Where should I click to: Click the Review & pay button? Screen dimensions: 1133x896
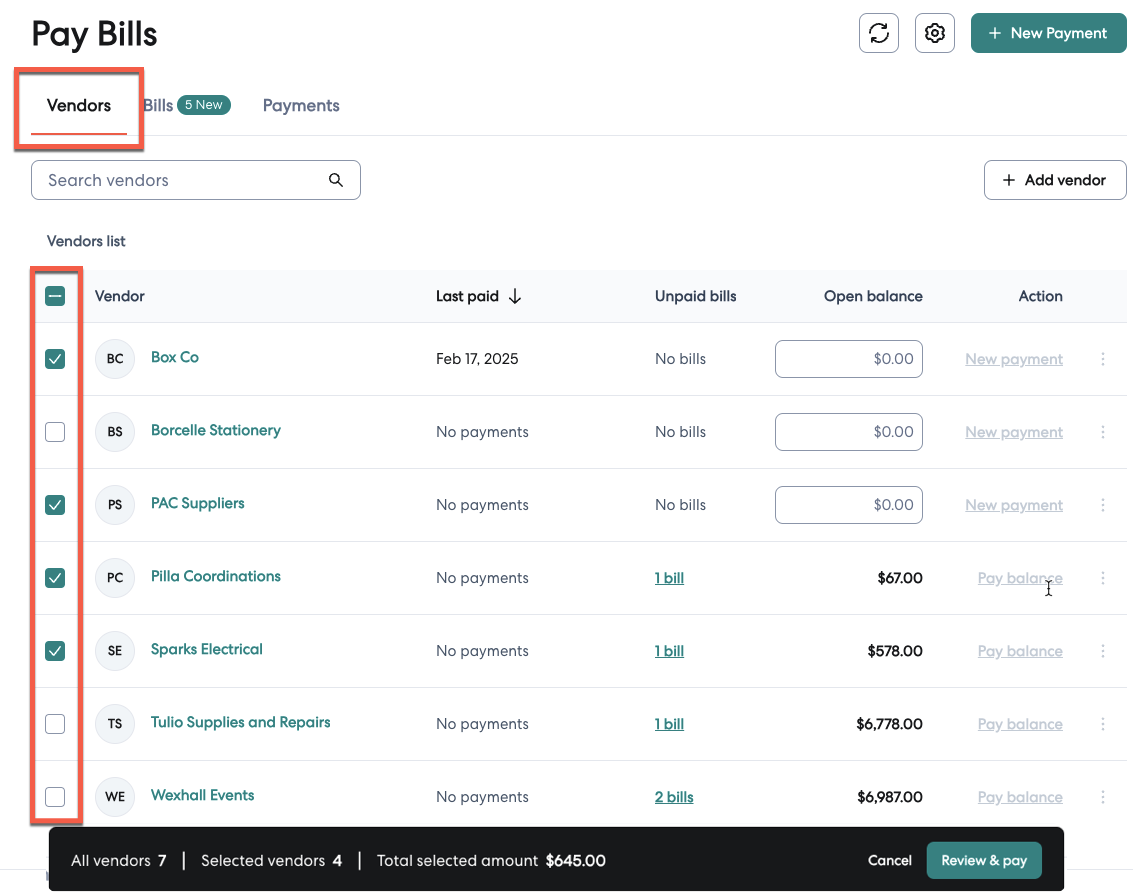point(984,860)
